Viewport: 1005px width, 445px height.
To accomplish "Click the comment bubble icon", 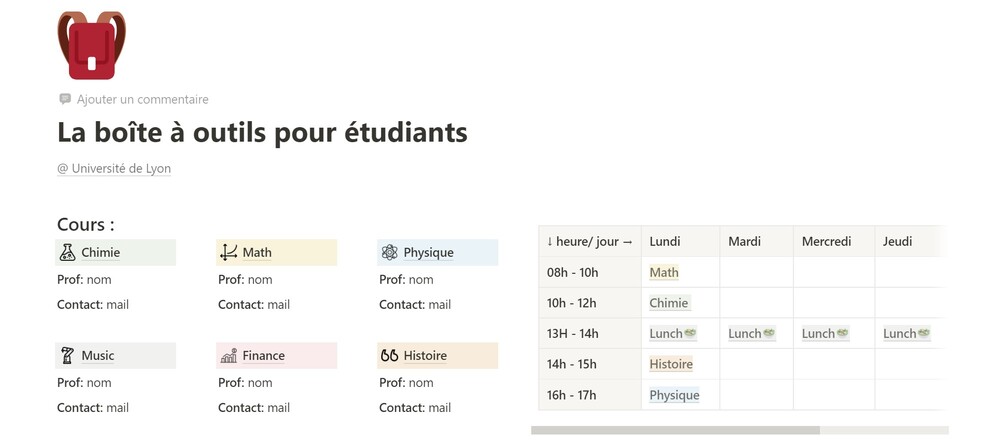I will pyautogui.click(x=65, y=99).
